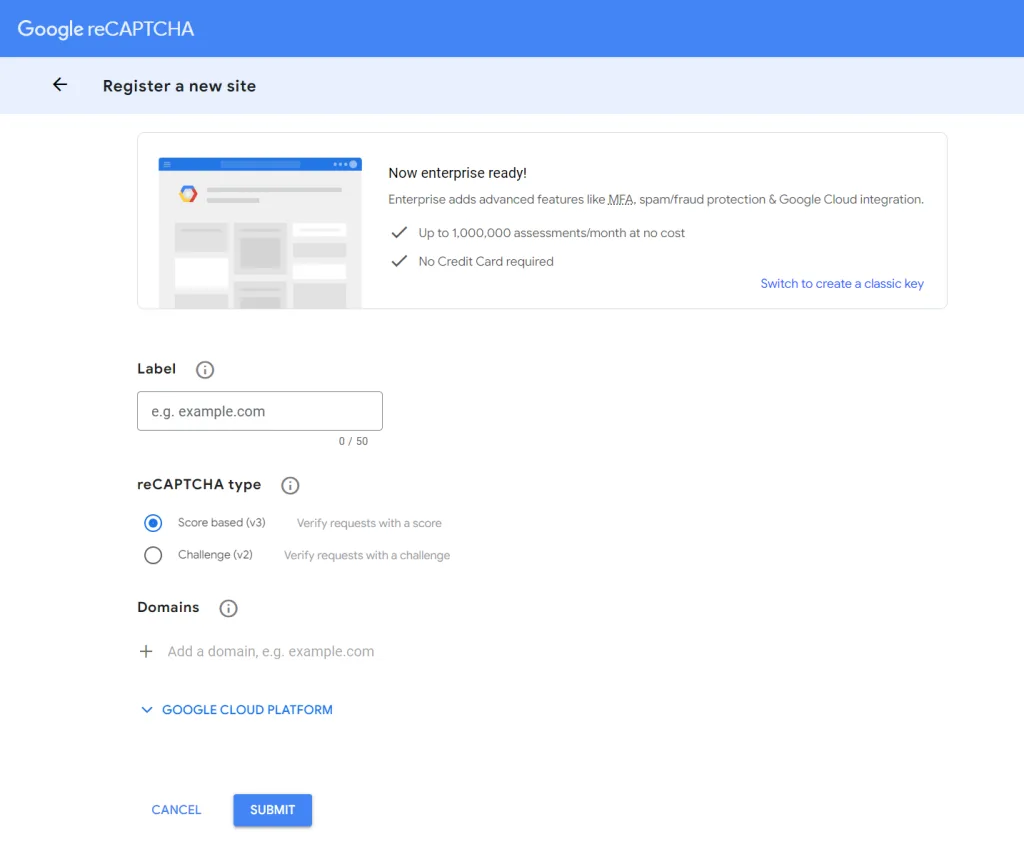Image resolution: width=1024 pixels, height=857 pixels.
Task: Click the '0 / 50' character counter
Action: pos(353,442)
